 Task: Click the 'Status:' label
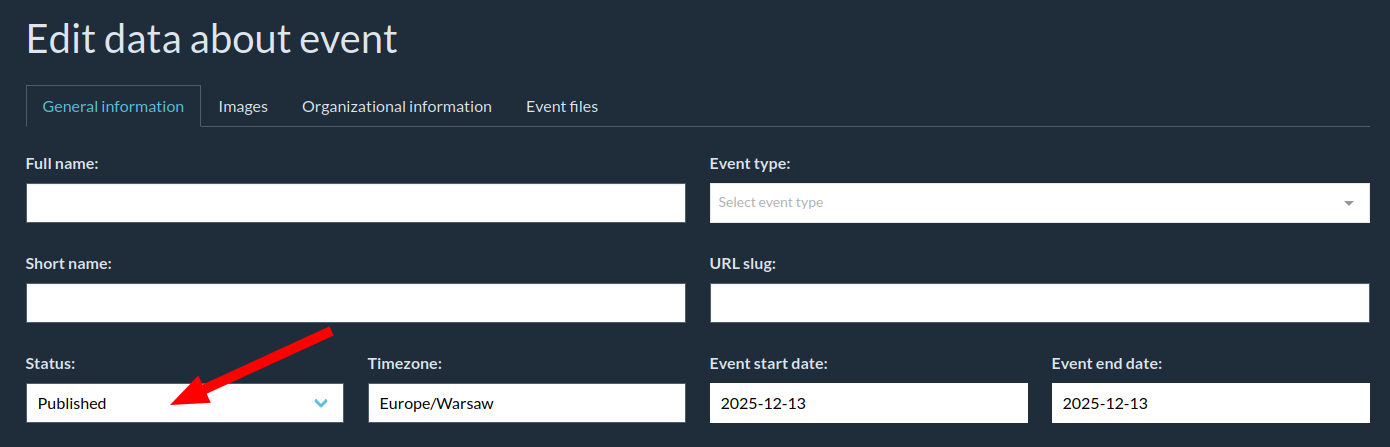pyautogui.click(x=51, y=364)
